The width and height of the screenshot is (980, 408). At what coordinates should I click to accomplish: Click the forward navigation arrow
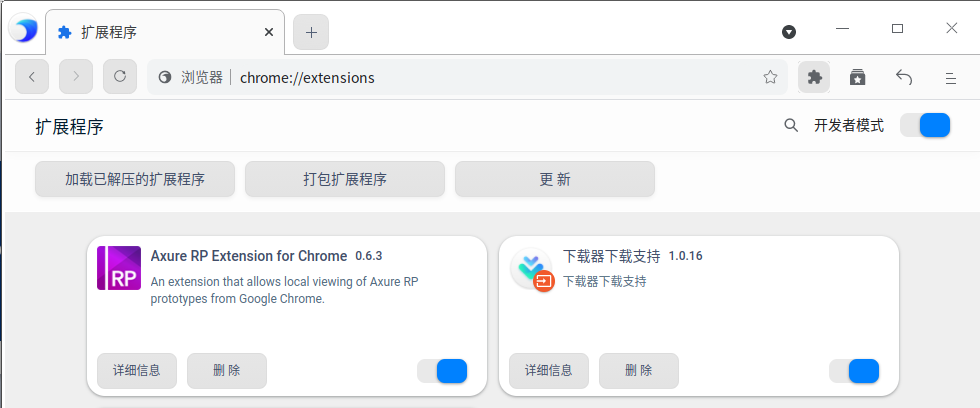pos(76,77)
